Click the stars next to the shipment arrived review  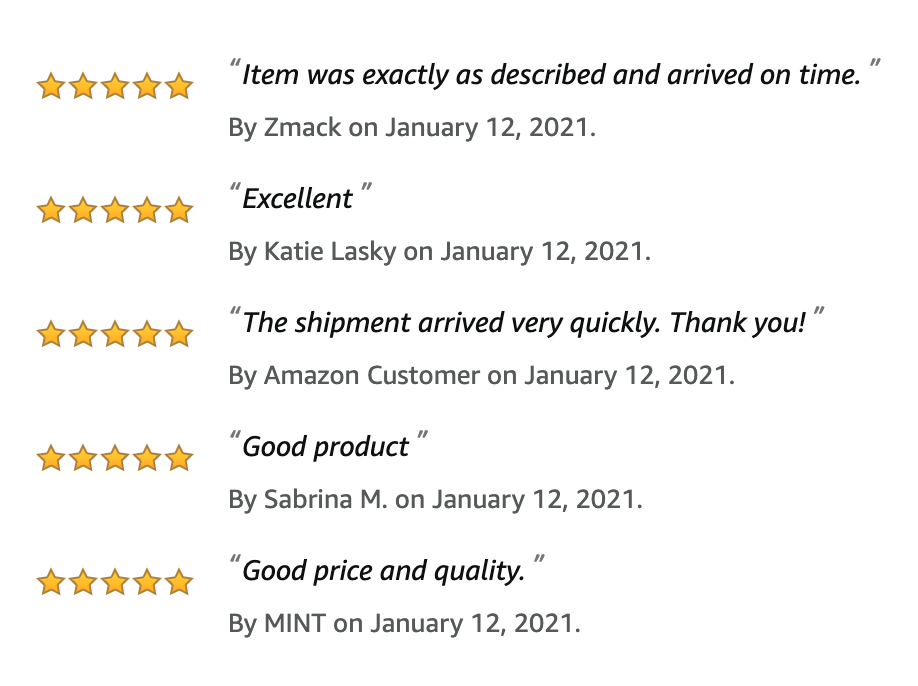115,334
